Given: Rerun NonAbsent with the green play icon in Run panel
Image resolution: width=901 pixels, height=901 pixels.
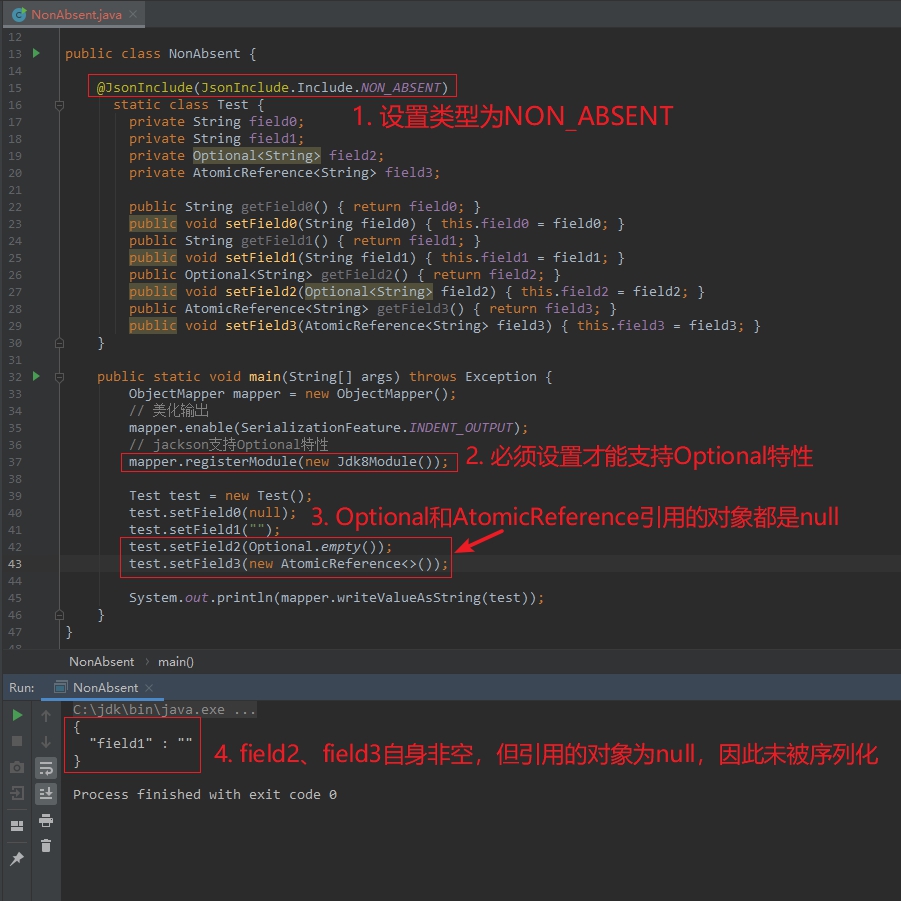Looking at the screenshot, I should pyautogui.click(x=17, y=715).
